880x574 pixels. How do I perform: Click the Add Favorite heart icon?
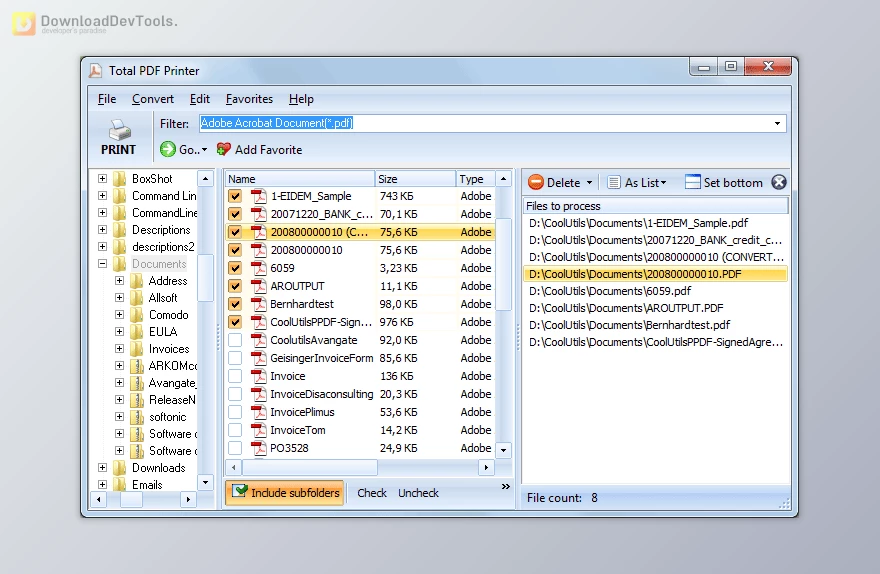(x=223, y=149)
